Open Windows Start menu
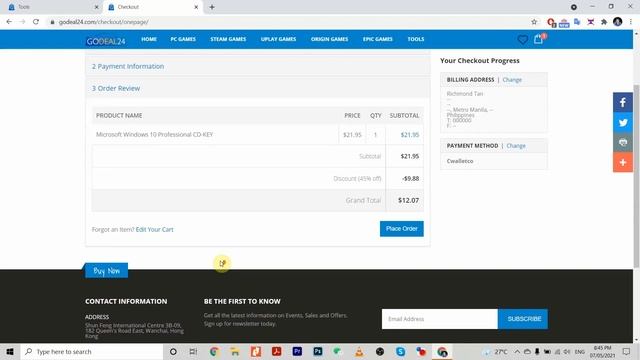This screenshot has height=360, width=640. (x=10, y=351)
